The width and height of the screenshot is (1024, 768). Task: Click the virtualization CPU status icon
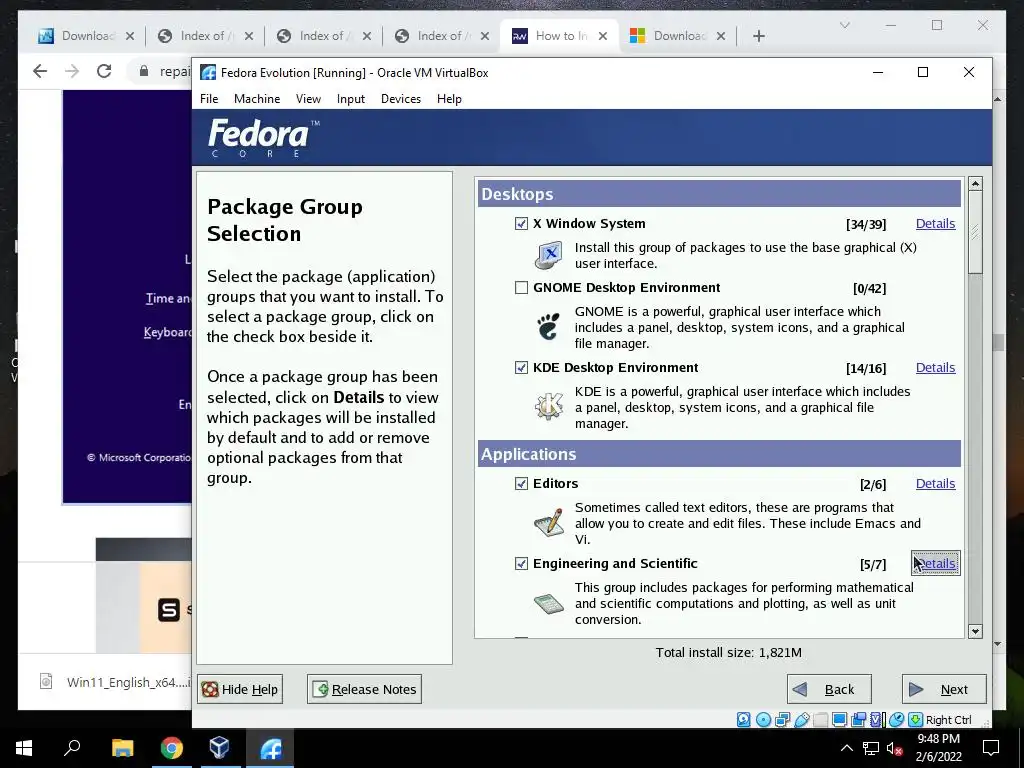(x=876, y=720)
